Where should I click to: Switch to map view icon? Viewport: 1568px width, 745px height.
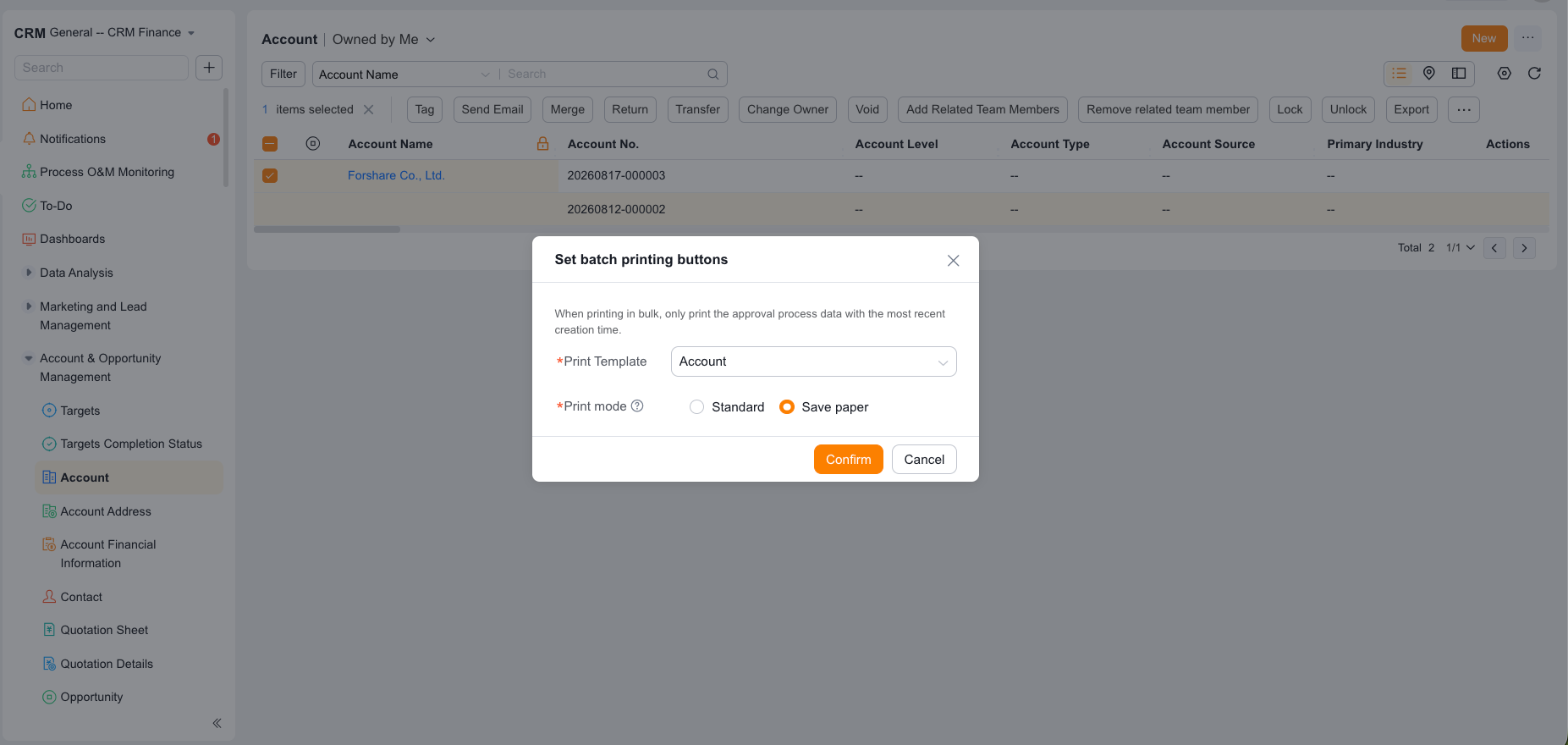[x=1429, y=74]
